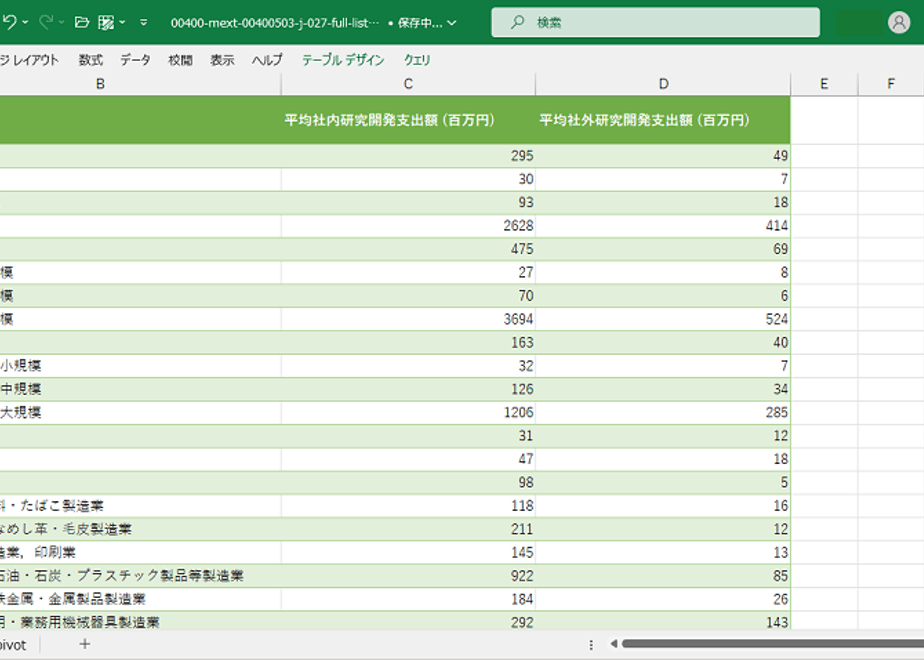Image resolution: width=924 pixels, height=660 pixels.
Task: Click the cell with value 126
Action: coord(408,389)
